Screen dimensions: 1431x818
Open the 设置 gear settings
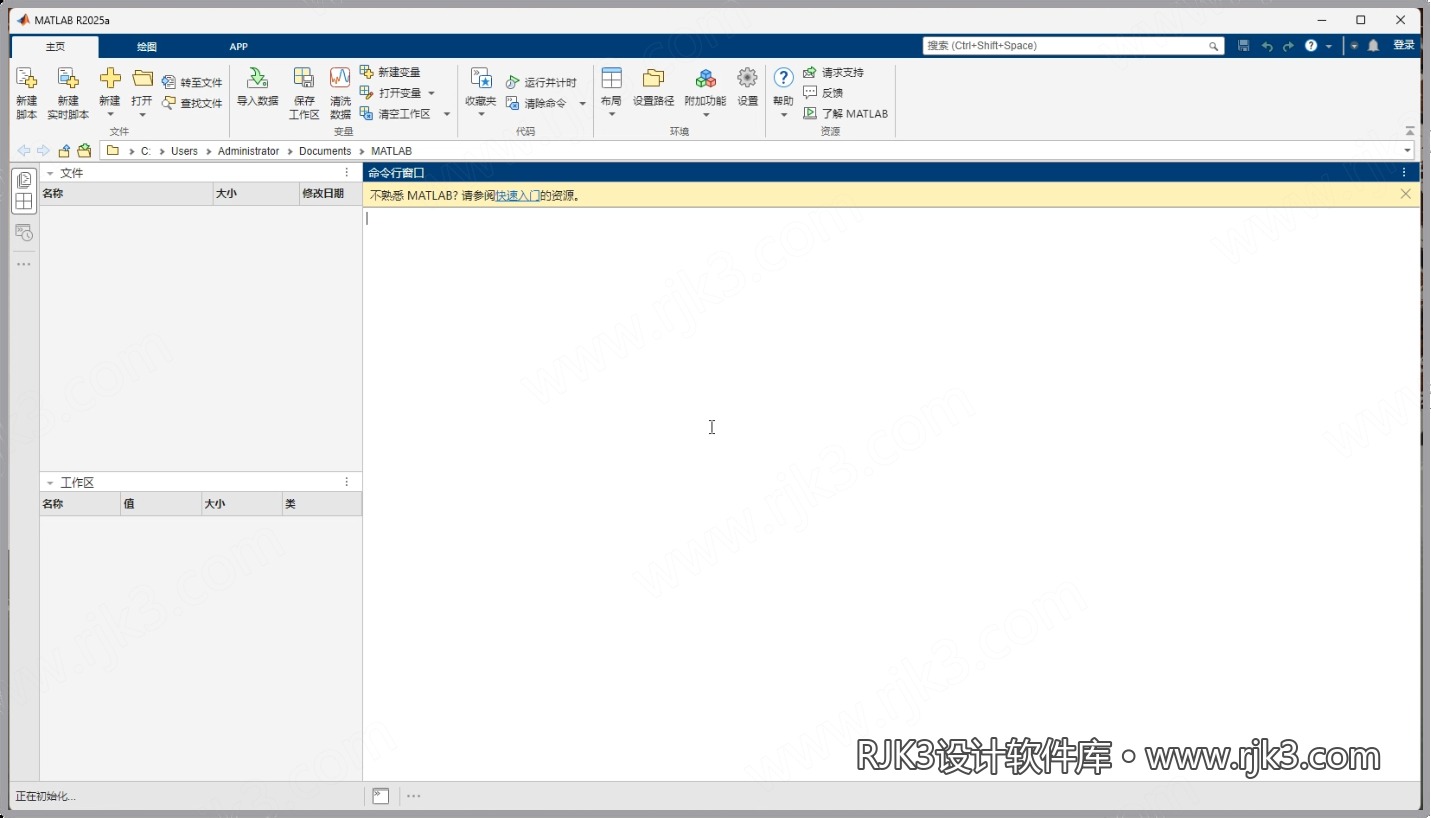[748, 87]
